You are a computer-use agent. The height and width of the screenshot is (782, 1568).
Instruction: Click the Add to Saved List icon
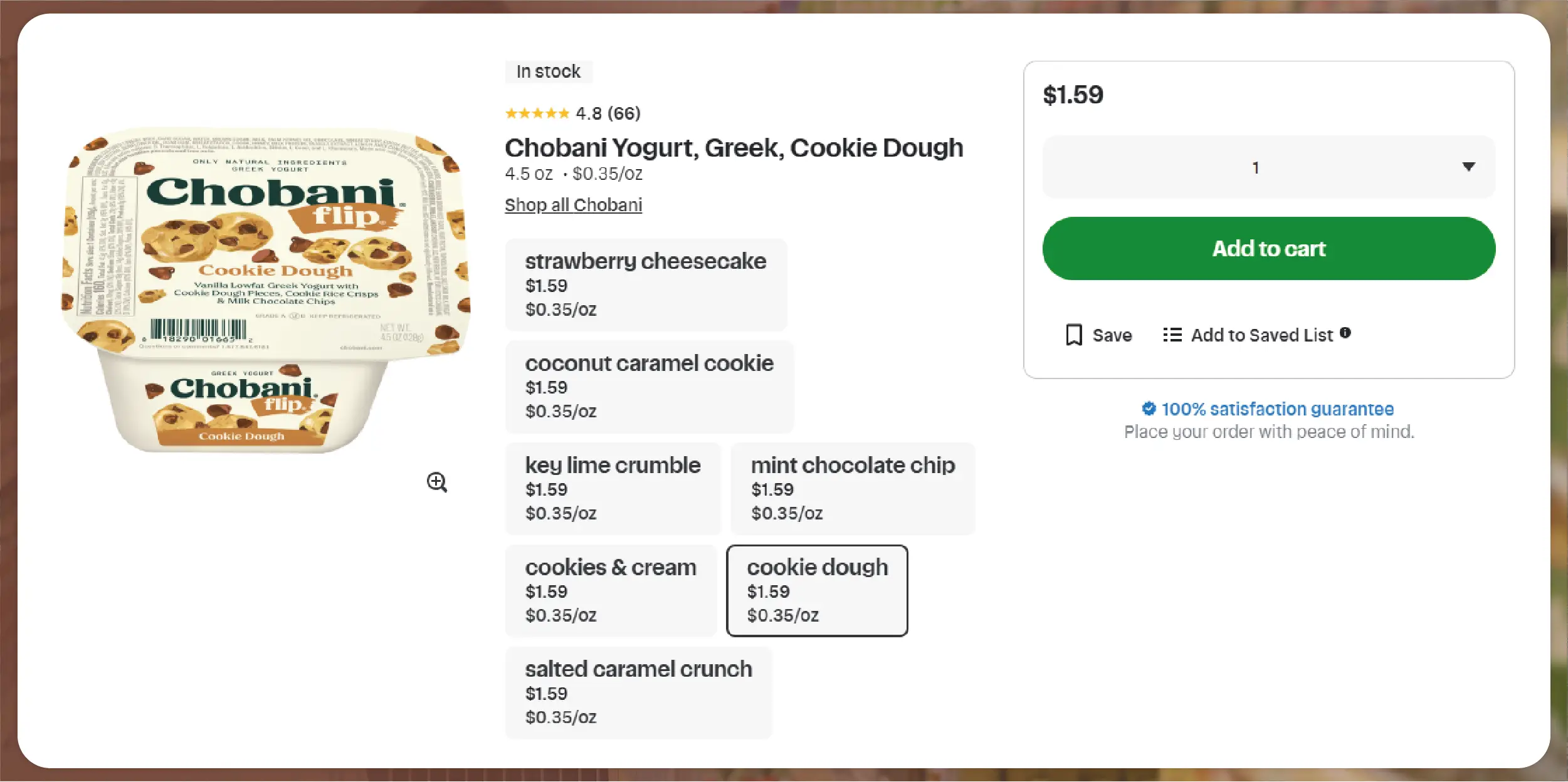pyautogui.click(x=1172, y=335)
